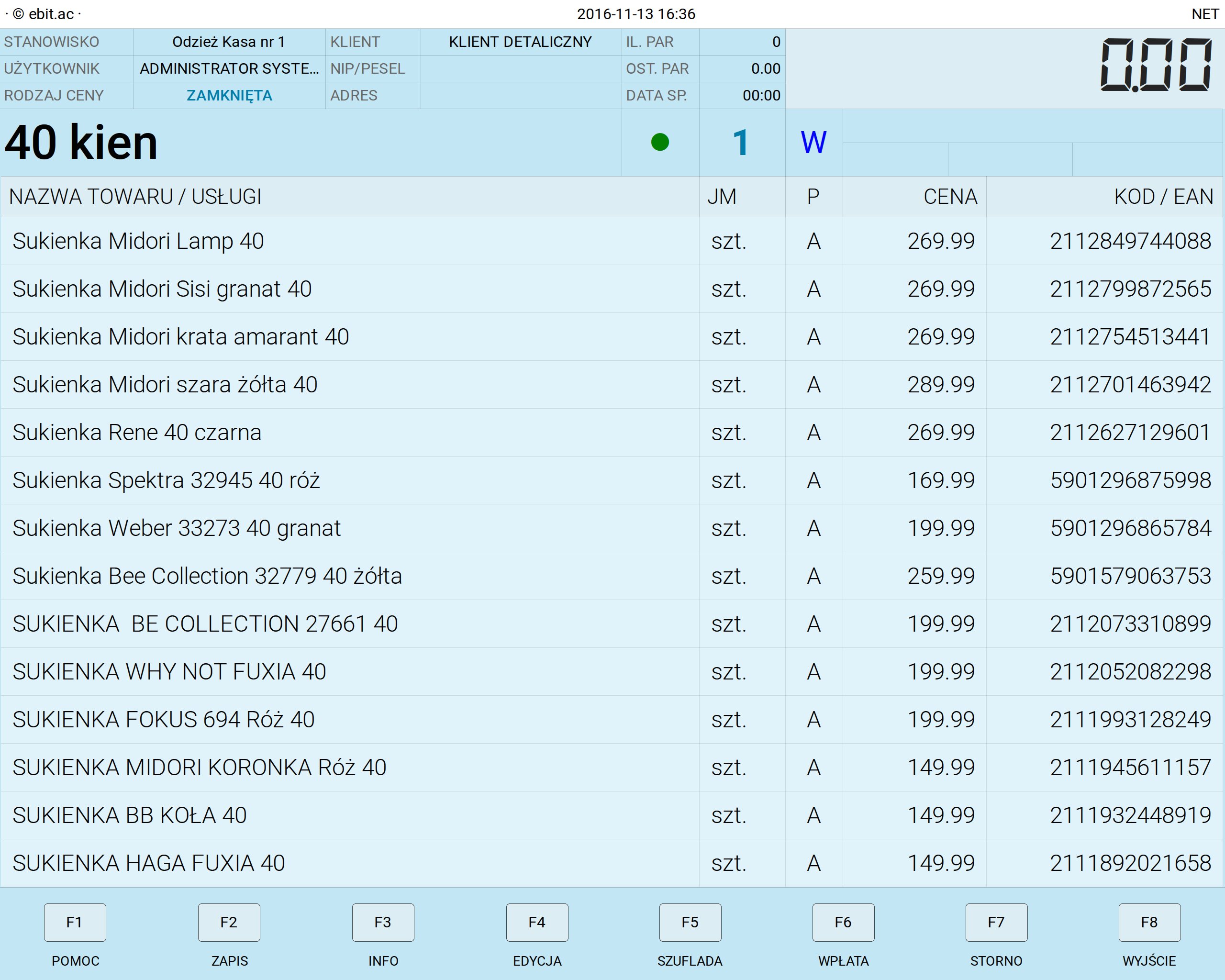1225x980 pixels.
Task: Open F3 INFO function
Action: point(383,922)
